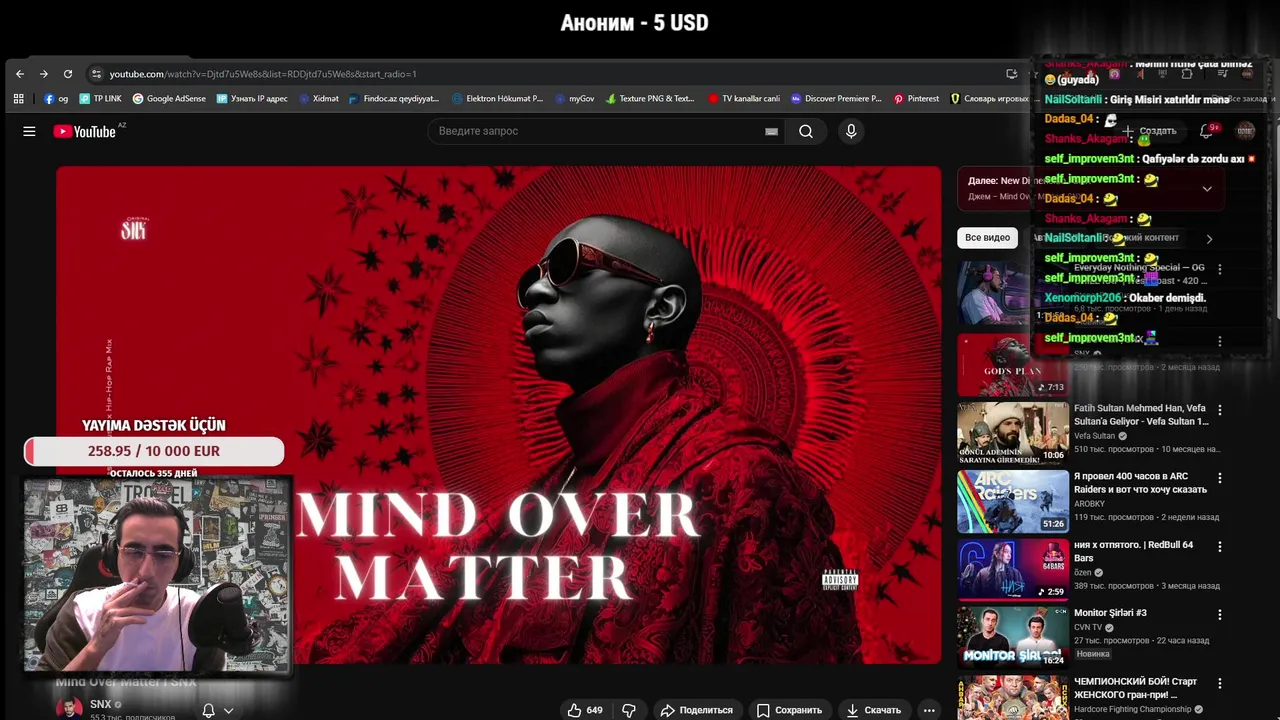Open the myGov bookmark
Screen dimensions: 1280x720
click(x=575, y=99)
